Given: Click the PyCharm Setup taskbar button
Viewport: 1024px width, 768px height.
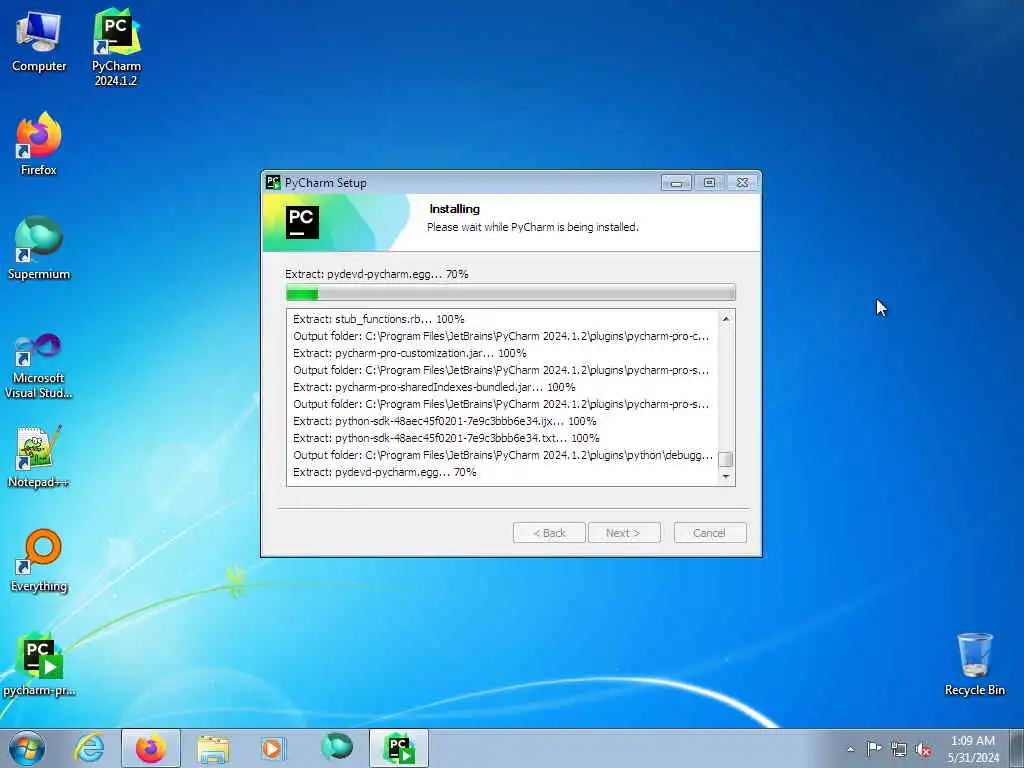Looking at the screenshot, I should [x=399, y=748].
